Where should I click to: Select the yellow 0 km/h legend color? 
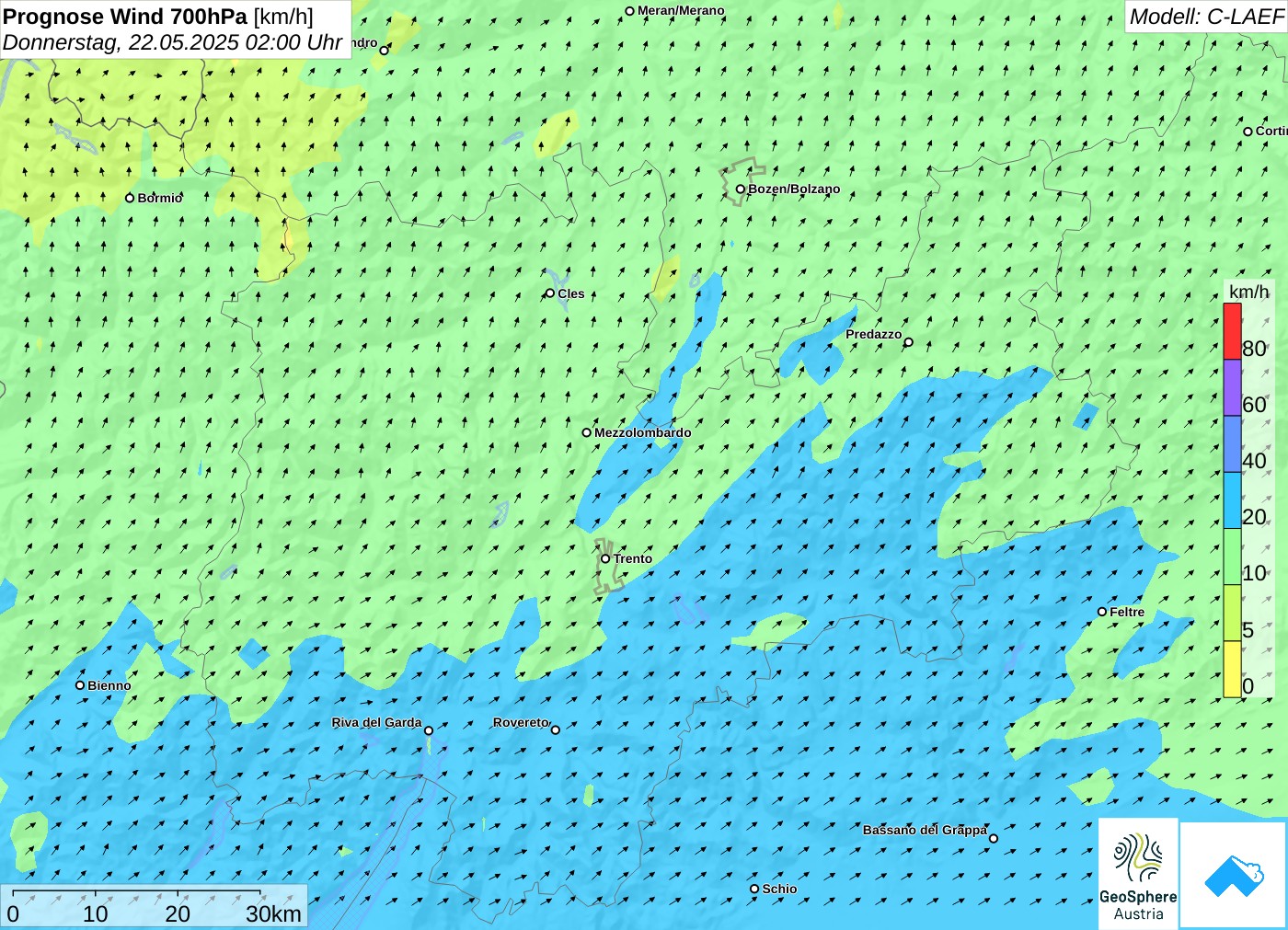1232,669
